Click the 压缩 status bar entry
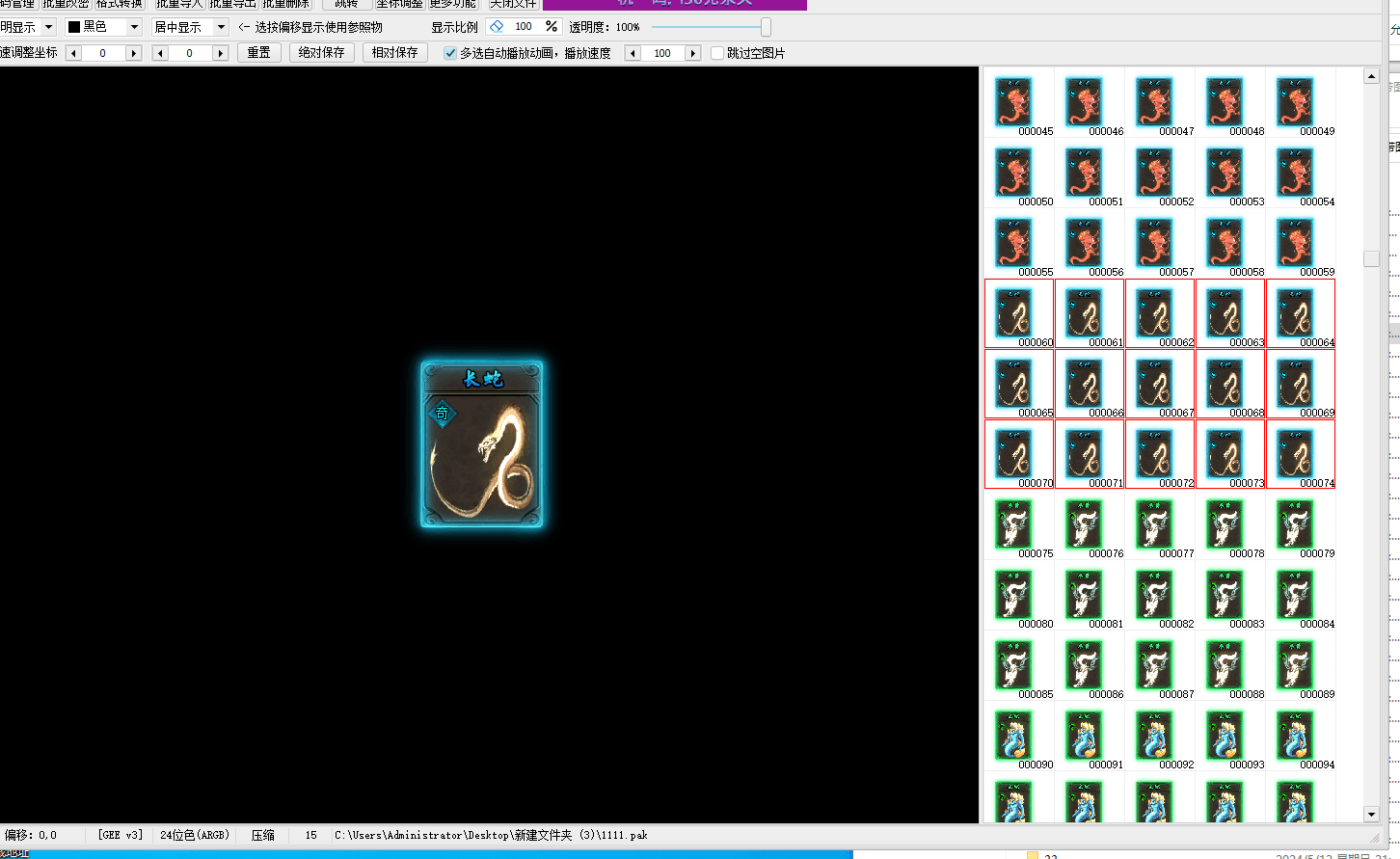 (x=263, y=835)
